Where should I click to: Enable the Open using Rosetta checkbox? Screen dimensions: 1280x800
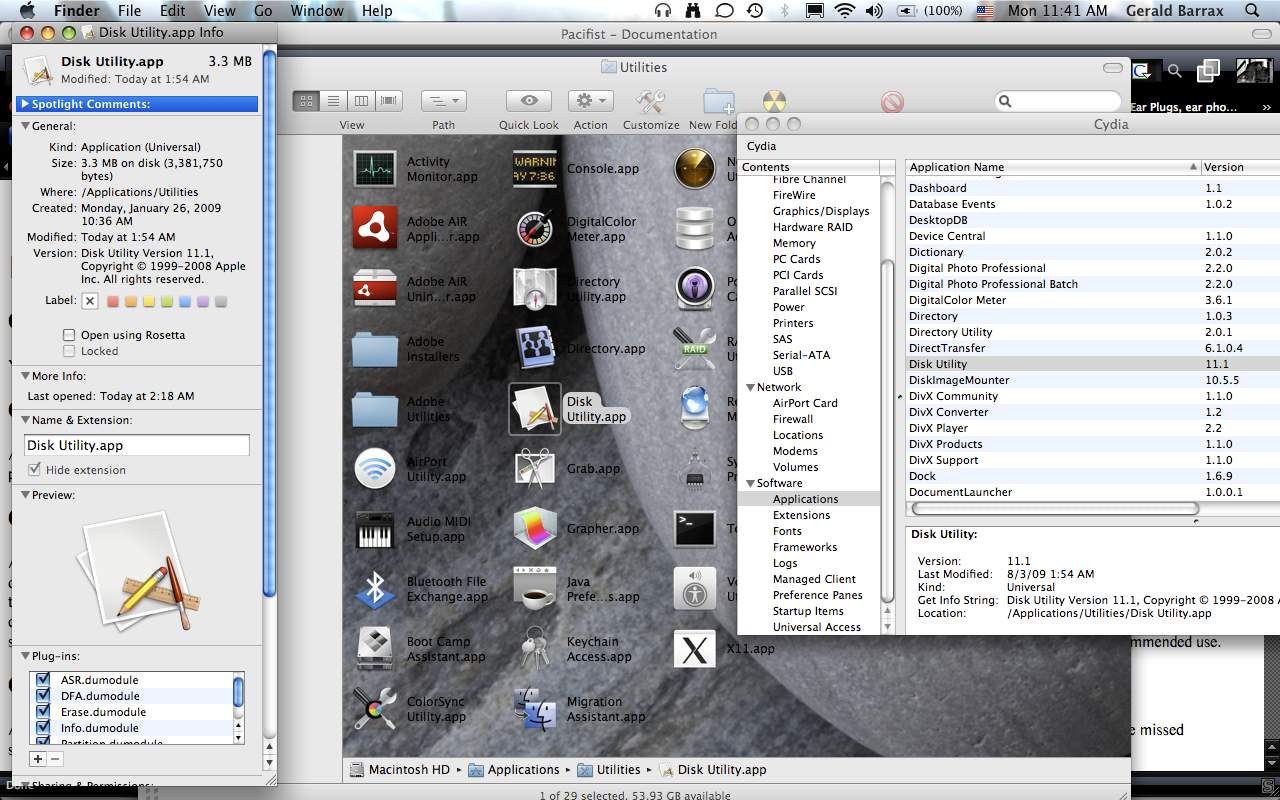click(x=69, y=335)
